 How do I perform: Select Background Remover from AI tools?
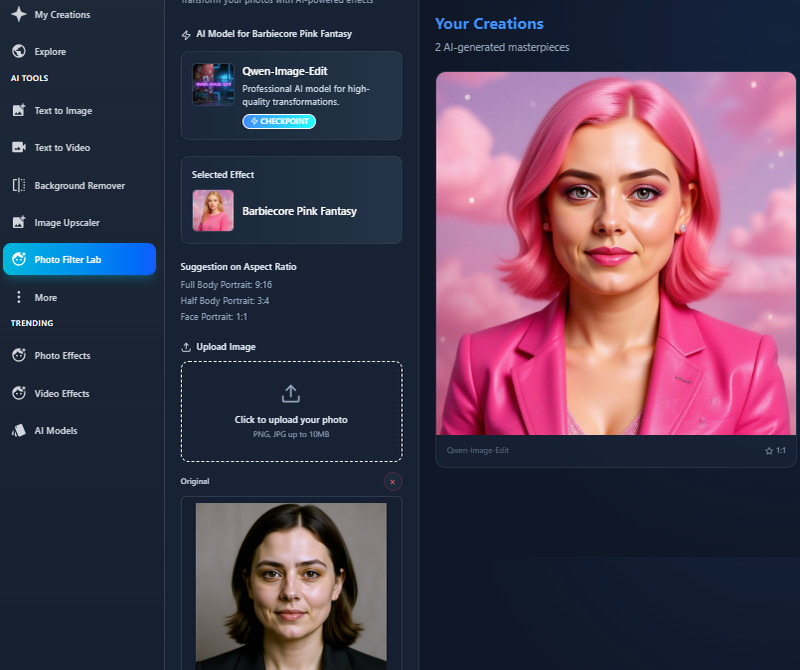79,185
